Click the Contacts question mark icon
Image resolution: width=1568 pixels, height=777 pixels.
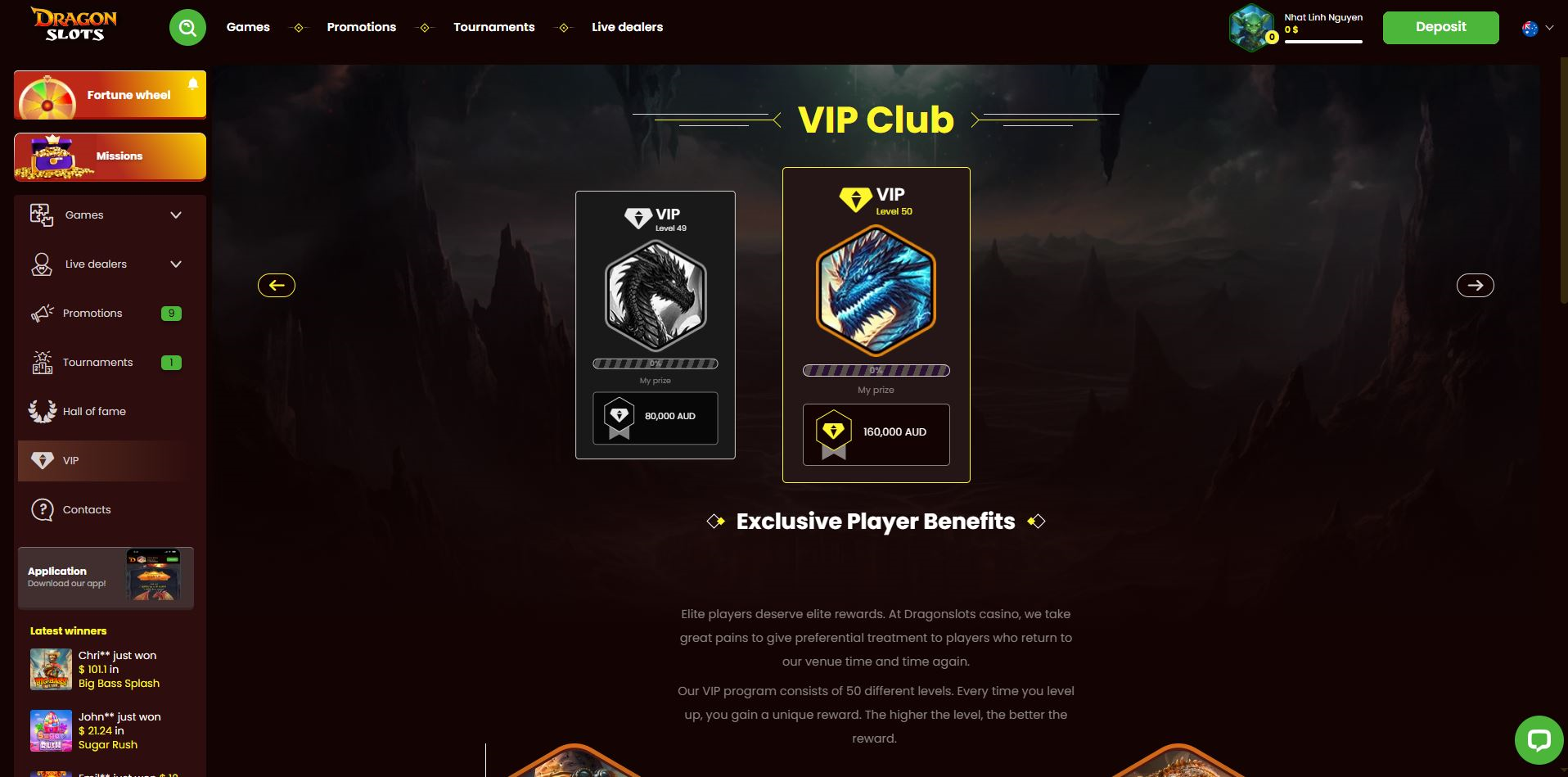coord(42,509)
